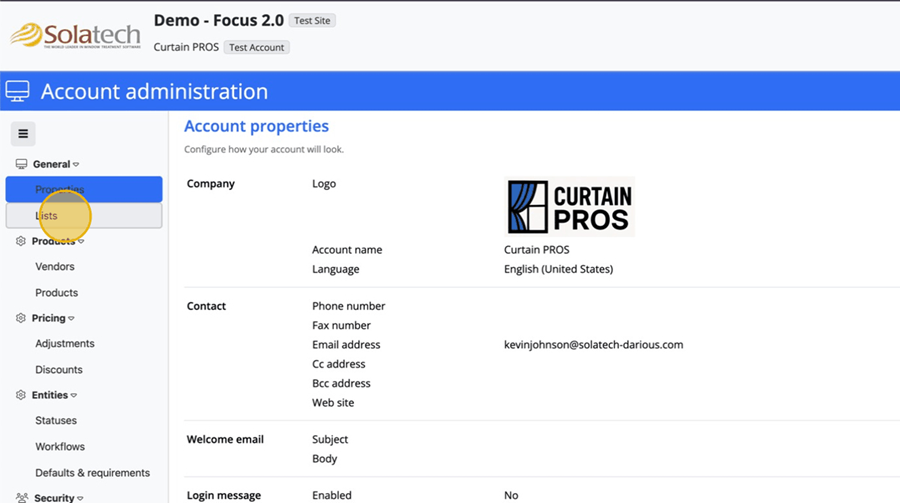
Task: Click the Test Account badge
Action: point(257,48)
